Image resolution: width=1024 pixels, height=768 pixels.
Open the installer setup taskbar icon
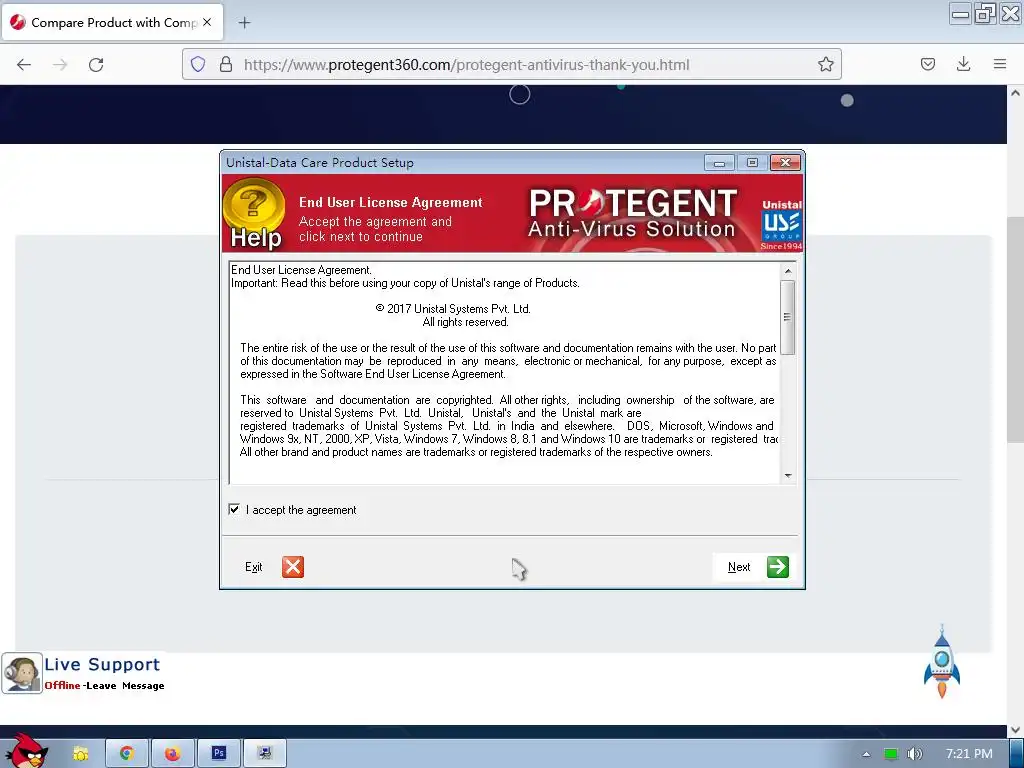[264, 754]
